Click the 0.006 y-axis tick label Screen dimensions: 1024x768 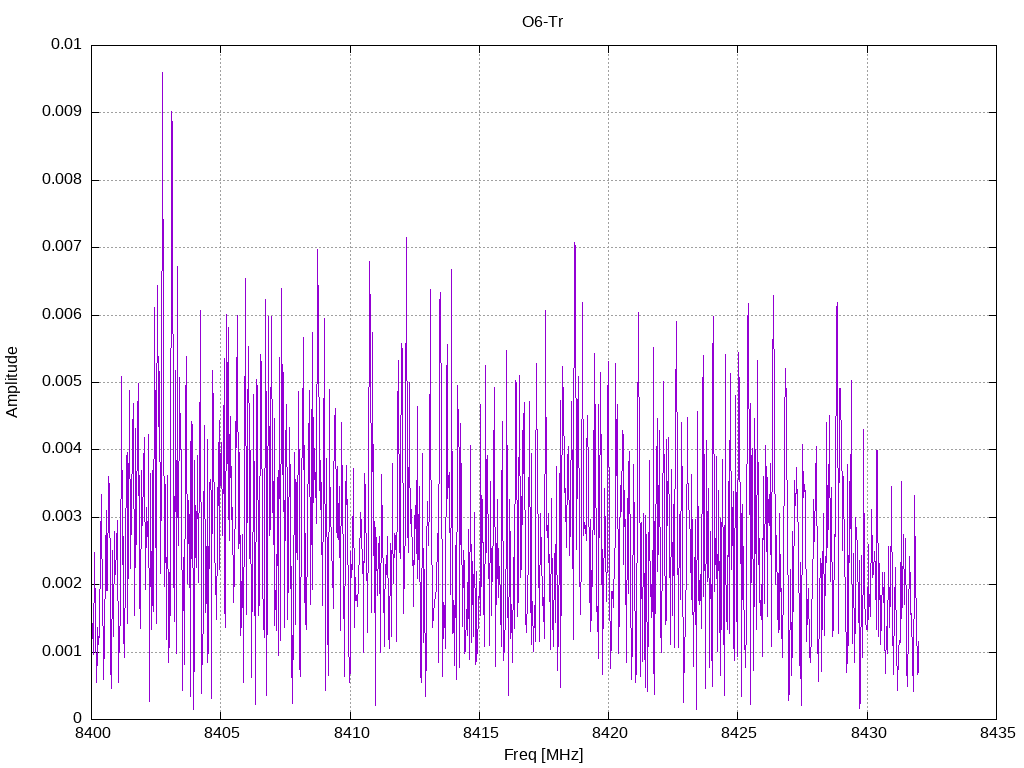pyautogui.click(x=62, y=315)
